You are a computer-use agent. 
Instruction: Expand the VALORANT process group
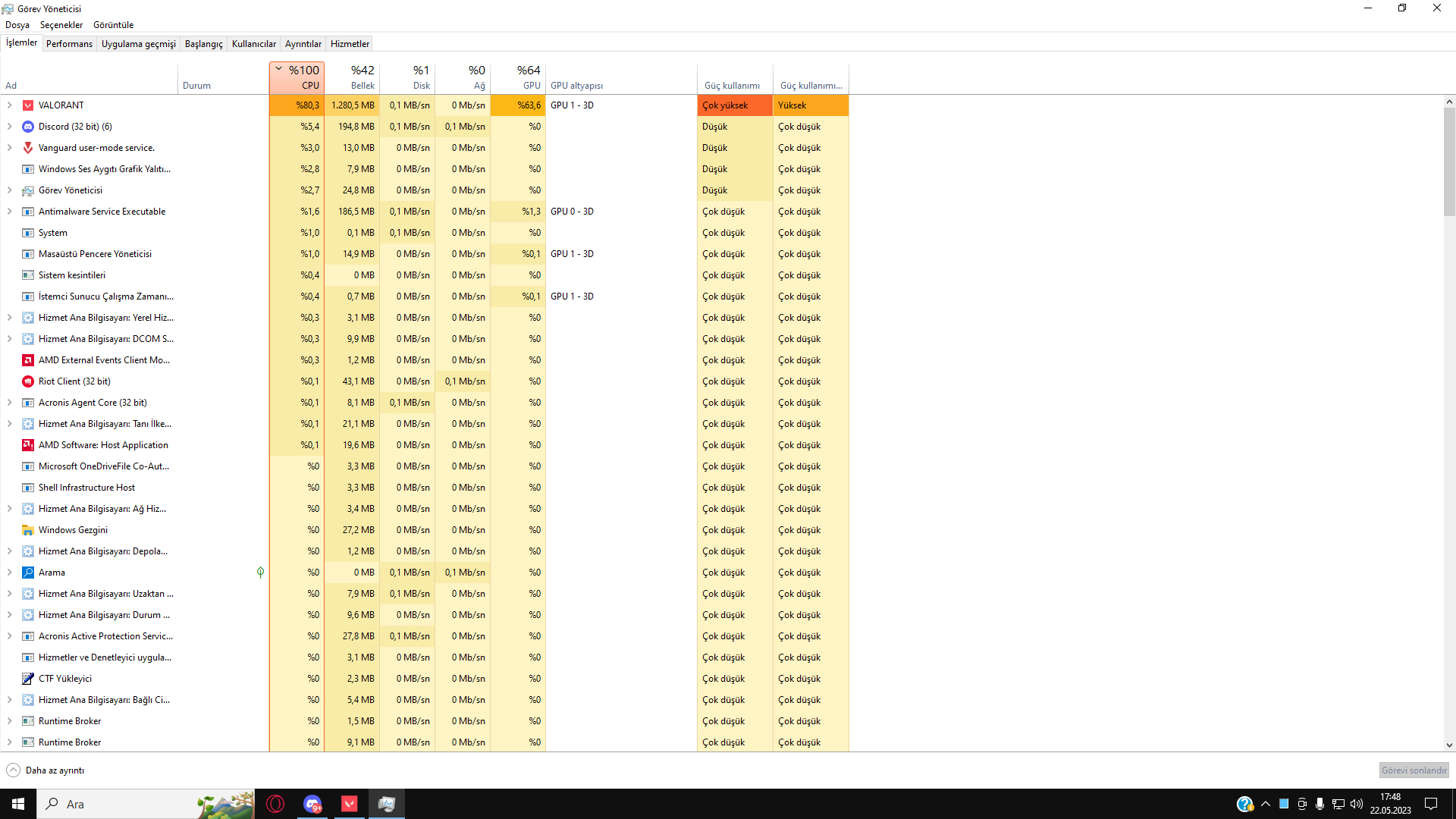[x=10, y=105]
